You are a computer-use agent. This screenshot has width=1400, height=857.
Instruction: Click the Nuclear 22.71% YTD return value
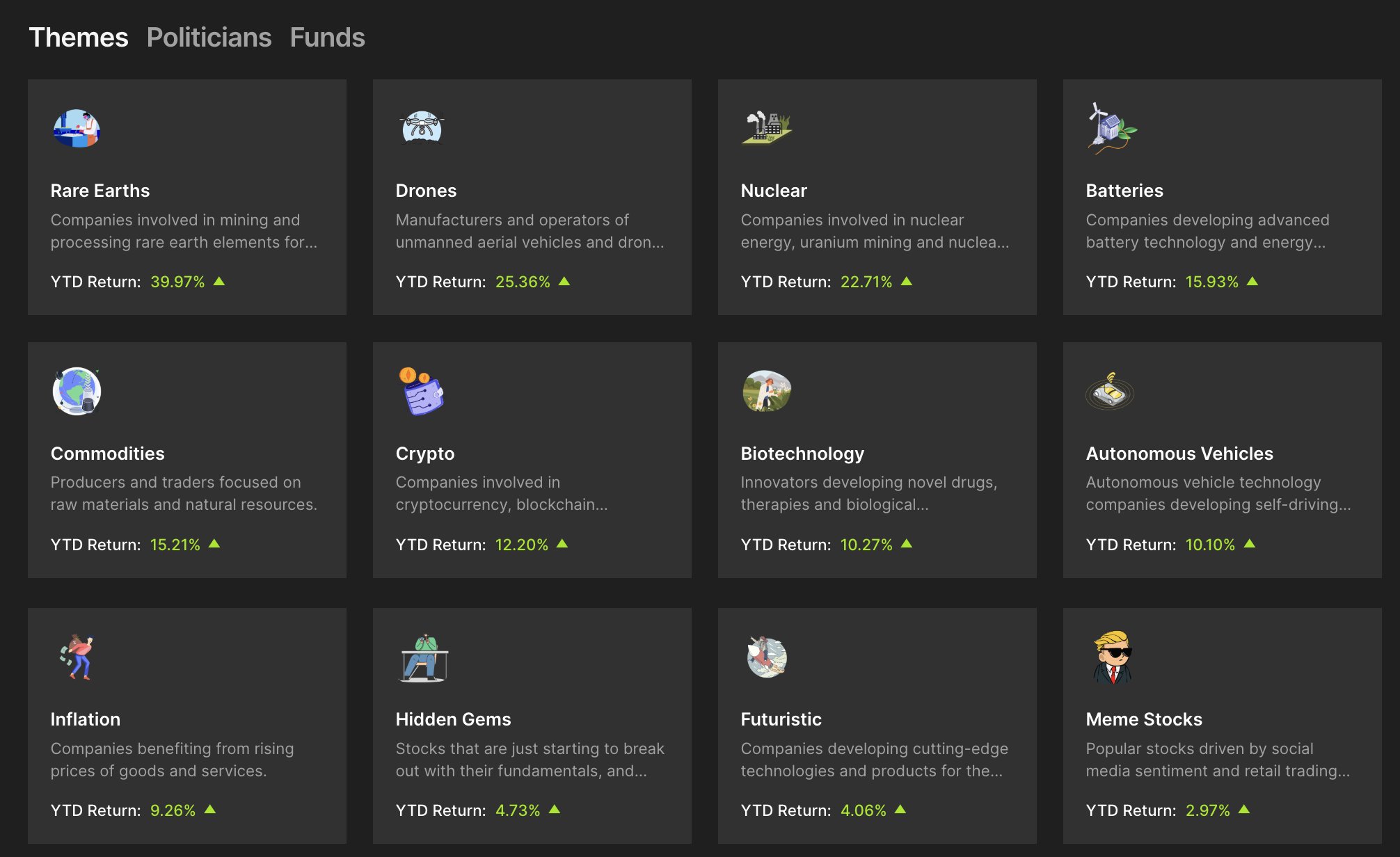click(x=866, y=282)
